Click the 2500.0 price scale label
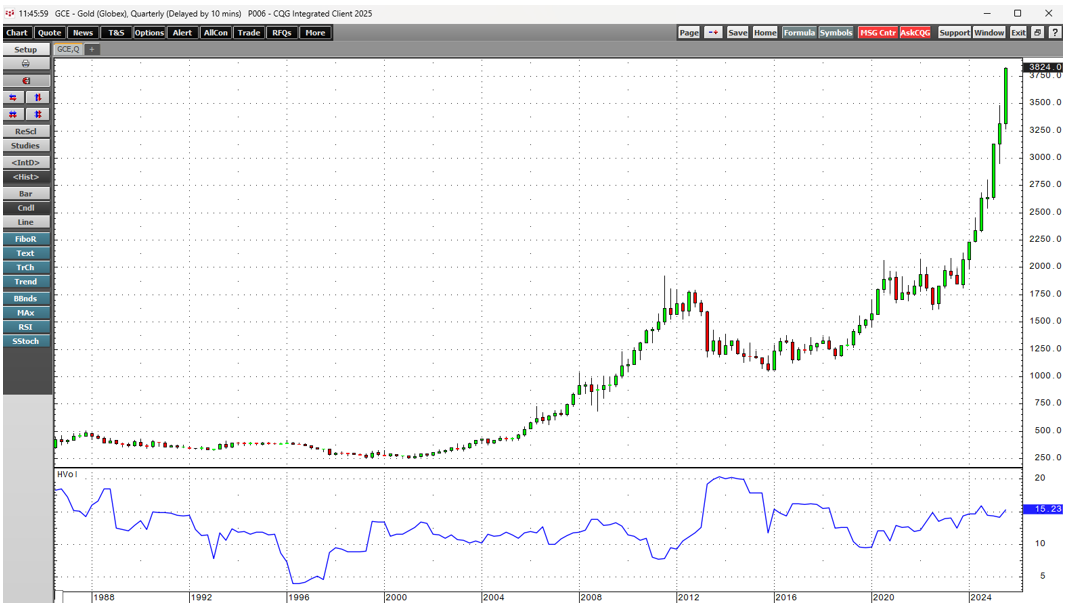 point(1045,212)
